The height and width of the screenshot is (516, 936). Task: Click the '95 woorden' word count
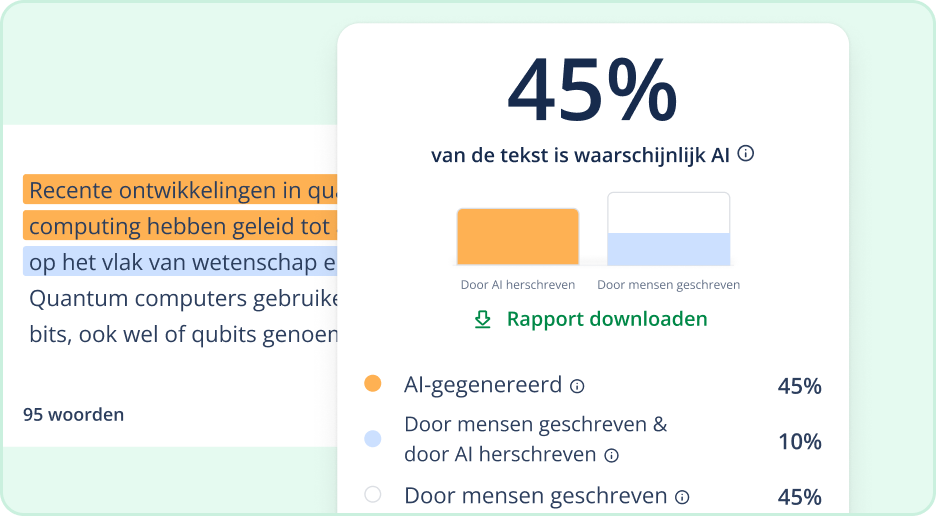(74, 414)
